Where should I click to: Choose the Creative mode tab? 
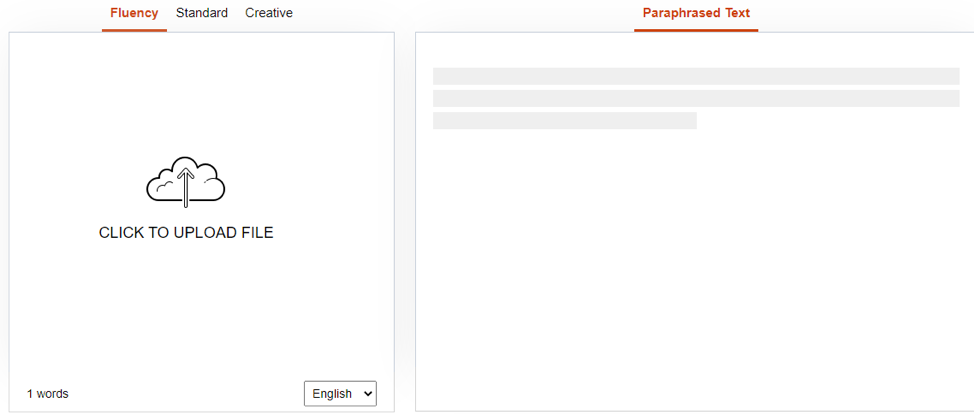pos(269,13)
